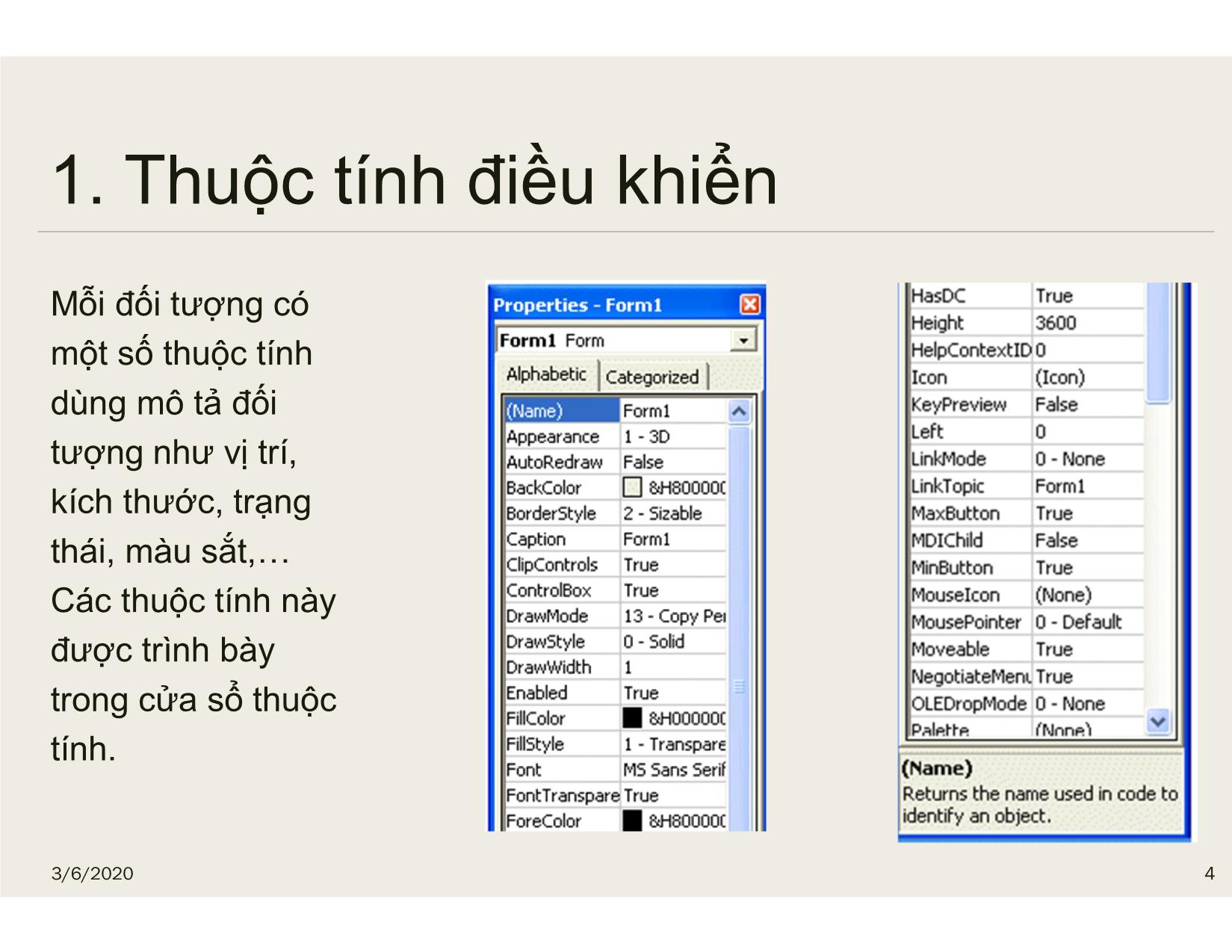Click the BackColor value &H800000
This screenshot has height=952, width=1232.
pyautogui.click(x=687, y=488)
